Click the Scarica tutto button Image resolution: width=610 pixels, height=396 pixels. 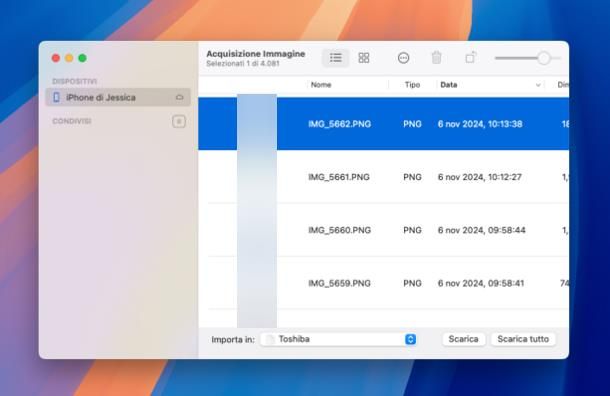(x=523, y=339)
